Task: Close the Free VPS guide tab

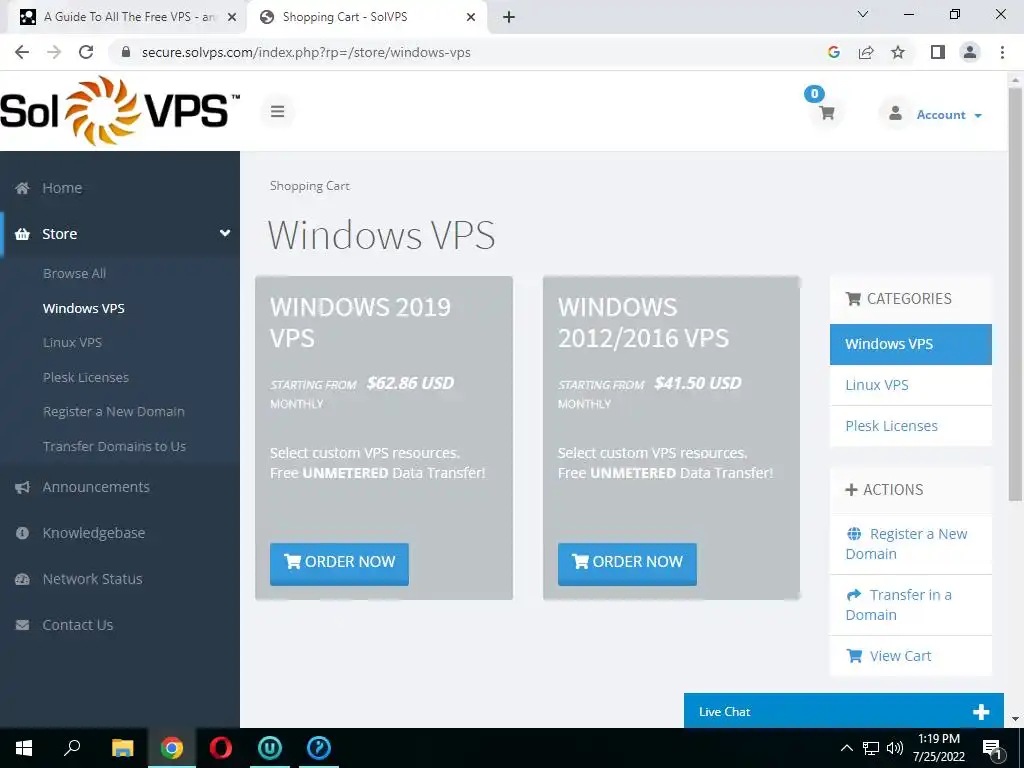Action: [232, 18]
